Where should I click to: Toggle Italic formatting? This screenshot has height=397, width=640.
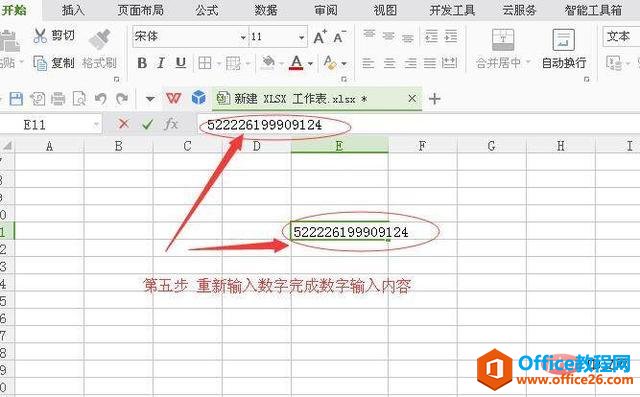click(161, 63)
